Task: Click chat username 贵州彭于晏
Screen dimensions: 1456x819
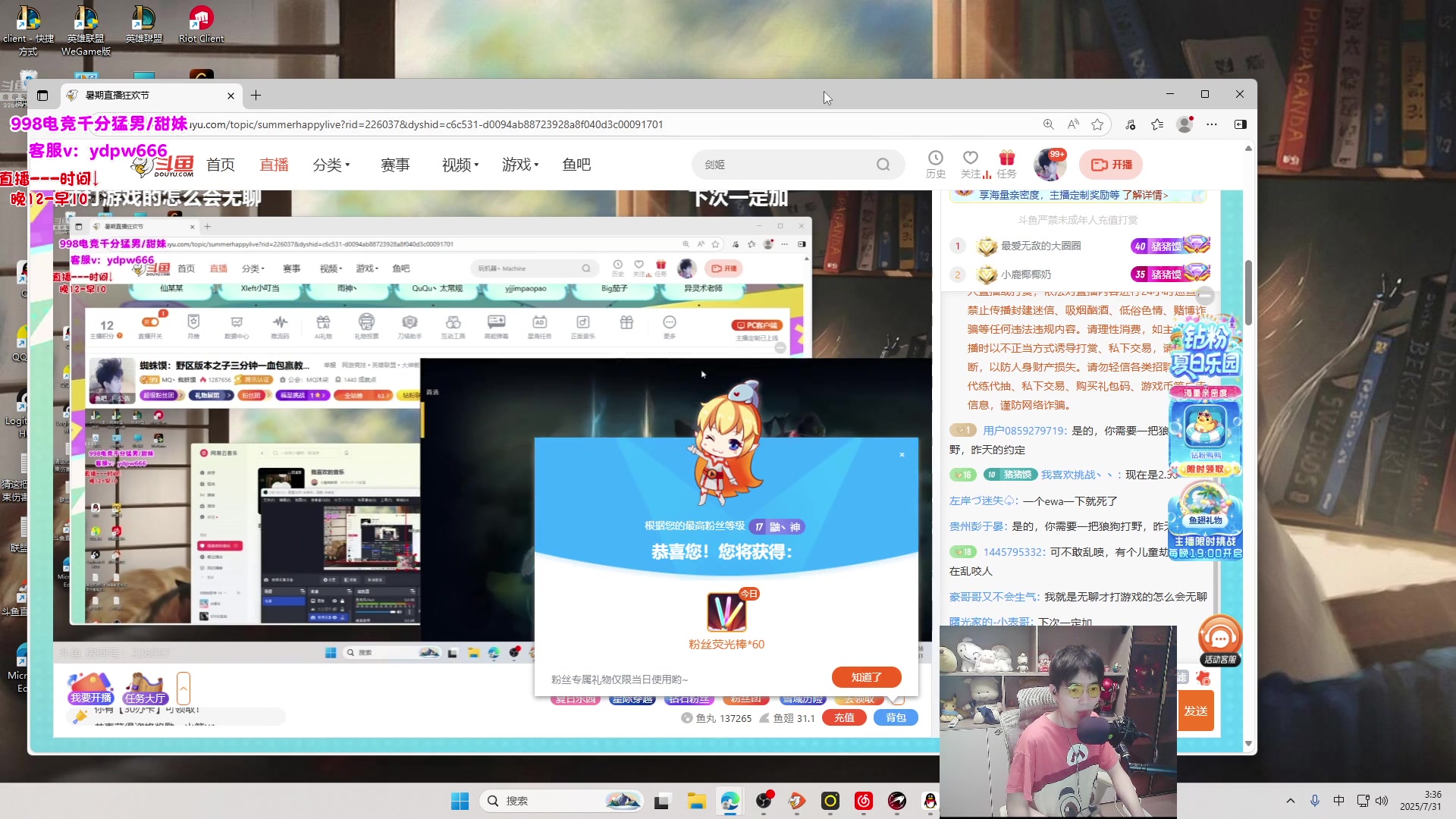Action: [x=977, y=526]
